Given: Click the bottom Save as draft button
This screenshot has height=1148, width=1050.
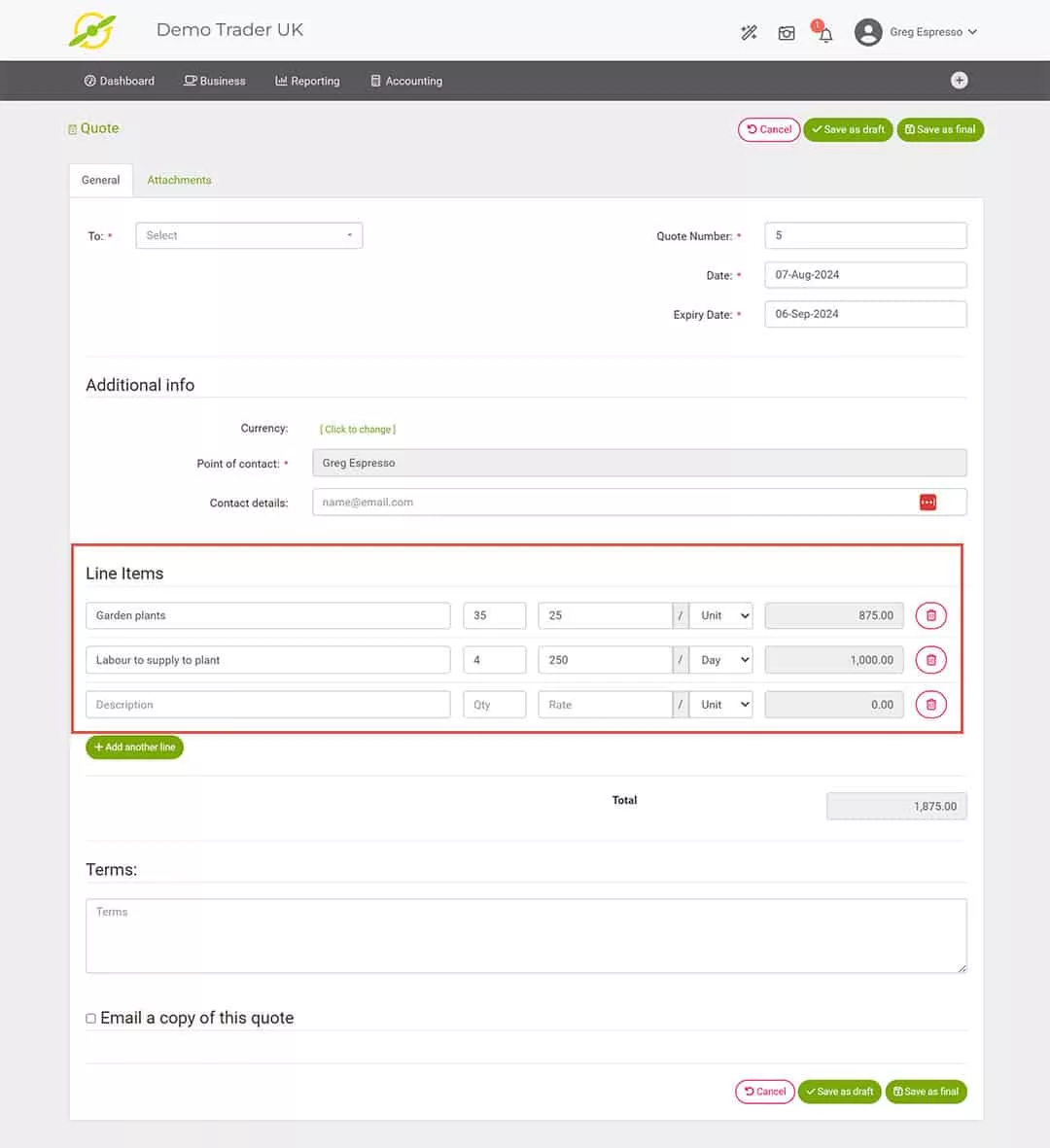Looking at the screenshot, I should (x=840, y=1092).
